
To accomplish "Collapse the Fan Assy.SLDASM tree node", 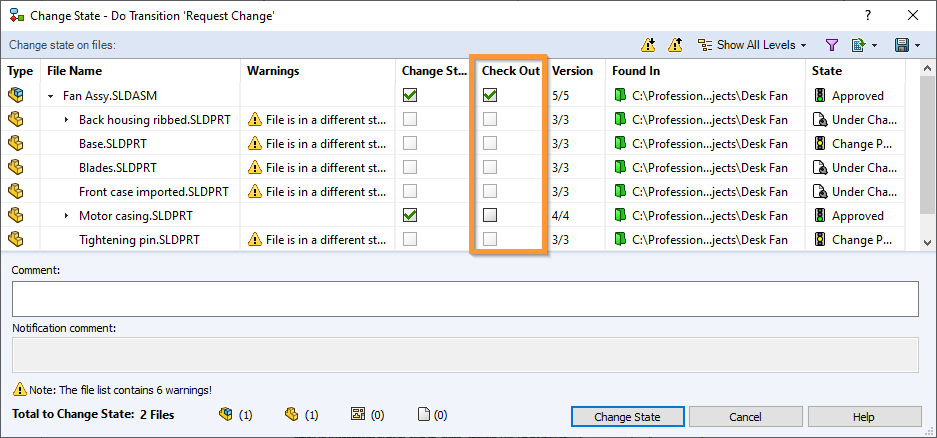I will pyautogui.click(x=50, y=96).
